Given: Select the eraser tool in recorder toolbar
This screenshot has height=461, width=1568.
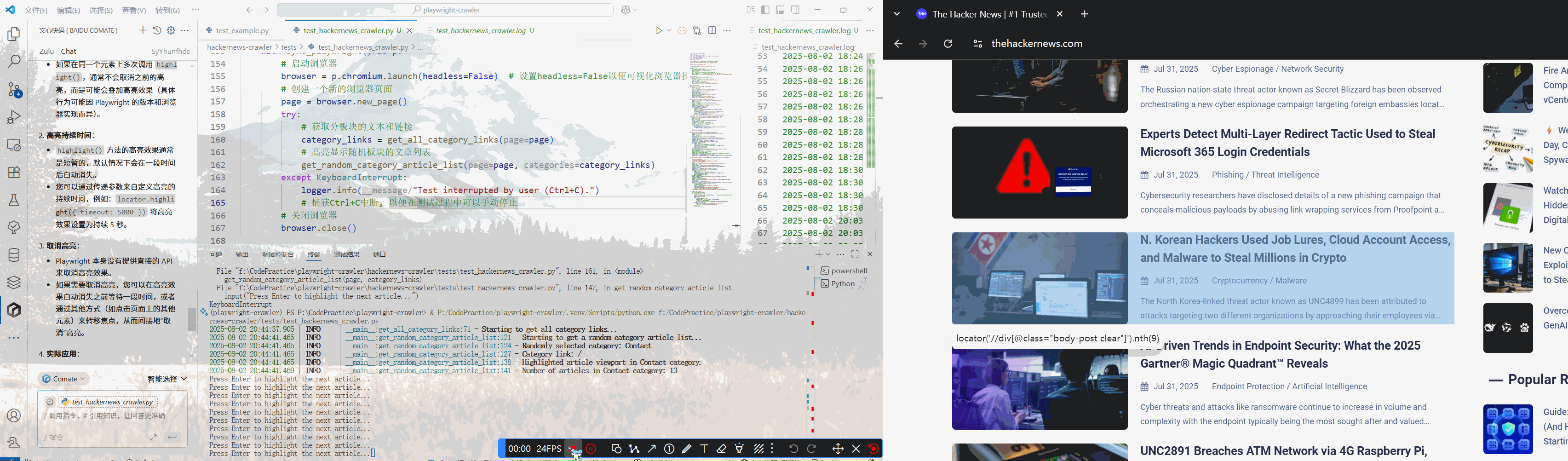Looking at the screenshot, I should [x=722, y=449].
